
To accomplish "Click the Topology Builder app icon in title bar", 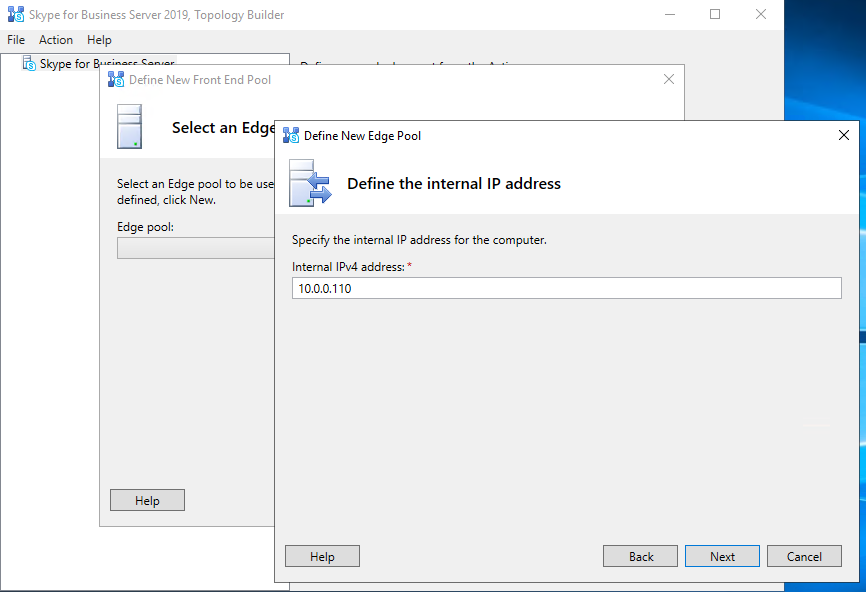I will click(x=16, y=14).
